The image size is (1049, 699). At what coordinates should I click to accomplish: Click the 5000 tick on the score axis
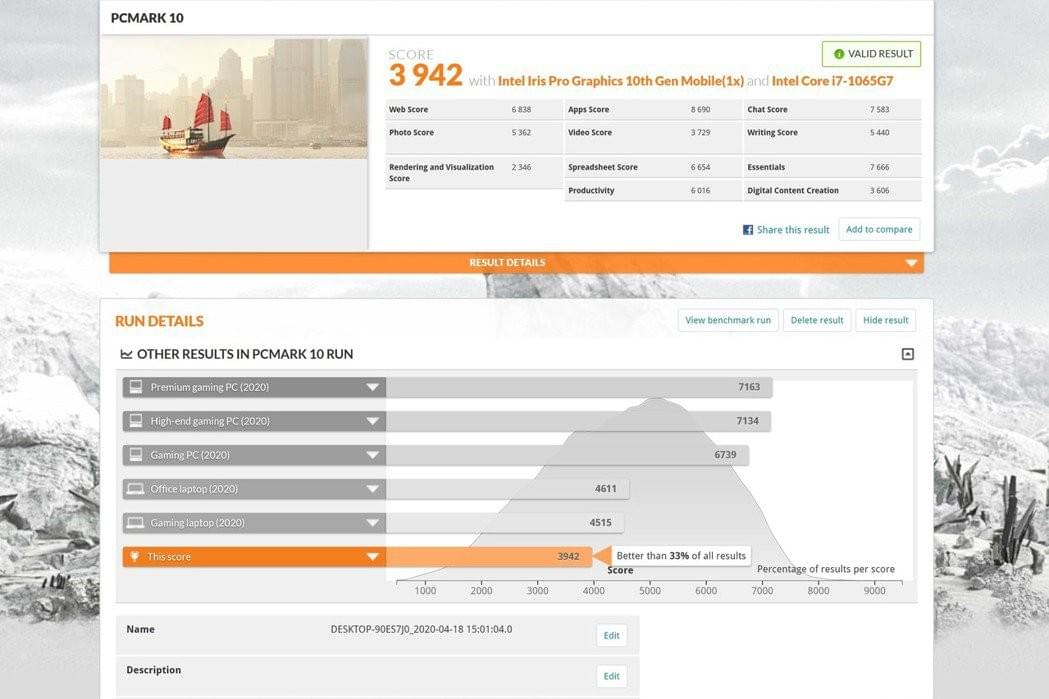point(650,591)
